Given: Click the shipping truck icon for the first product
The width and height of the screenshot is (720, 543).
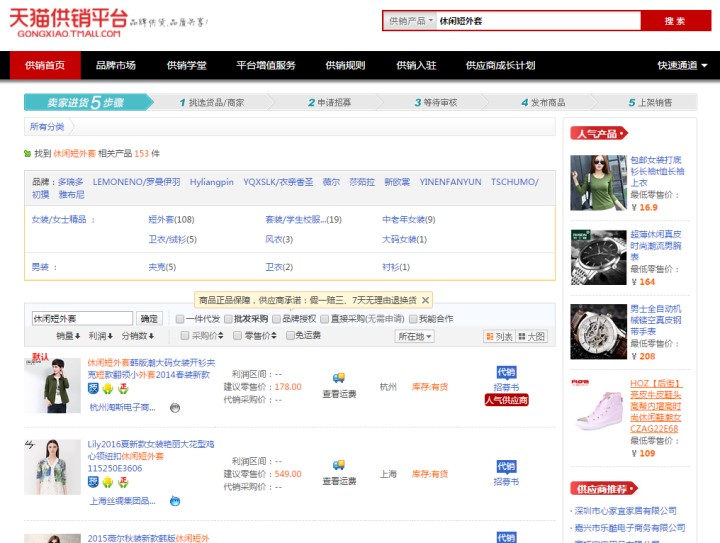Looking at the screenshot, I should [338, 378].
